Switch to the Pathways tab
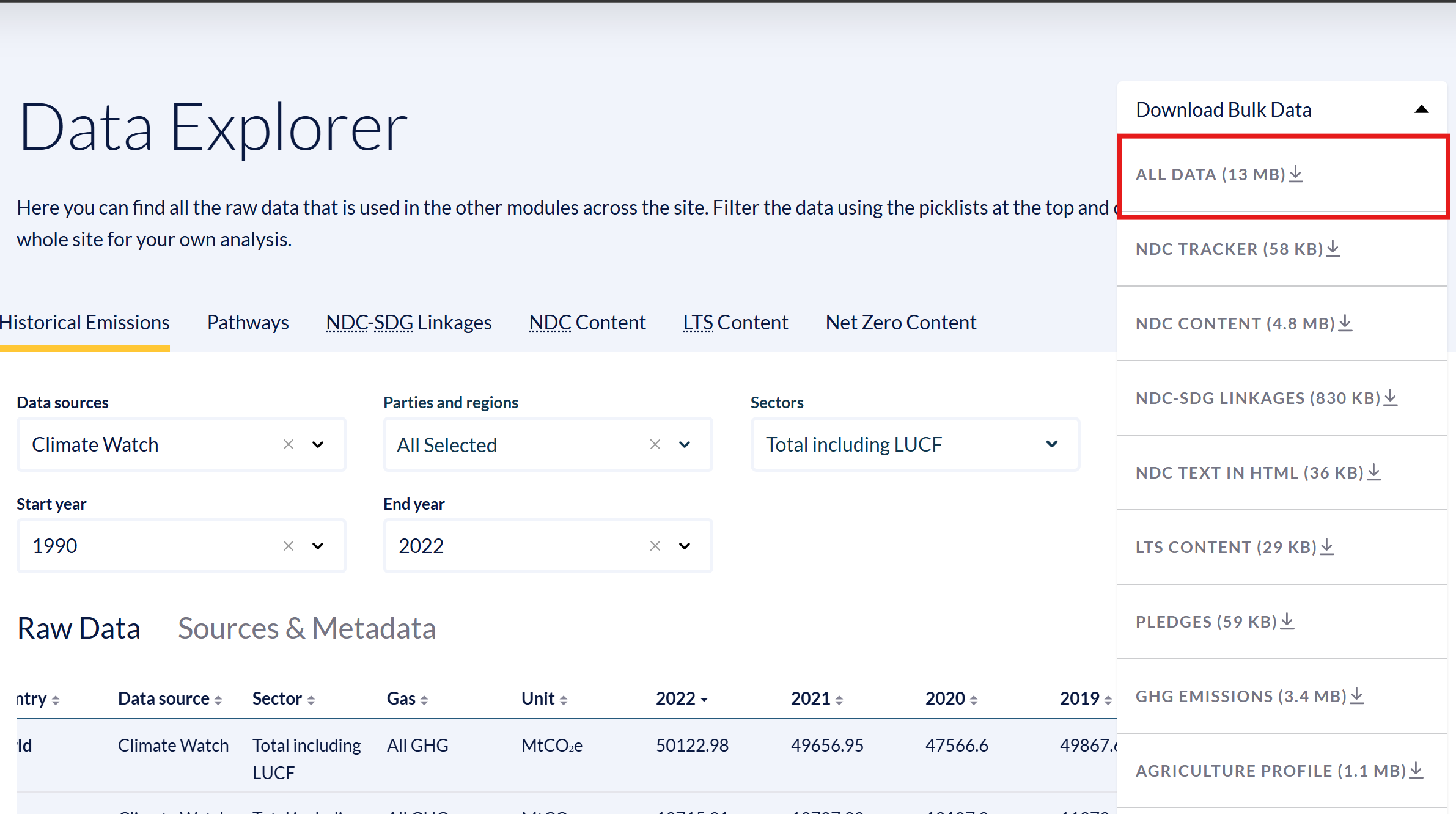This screenshot has width=1456, height=814. [248, 322]
